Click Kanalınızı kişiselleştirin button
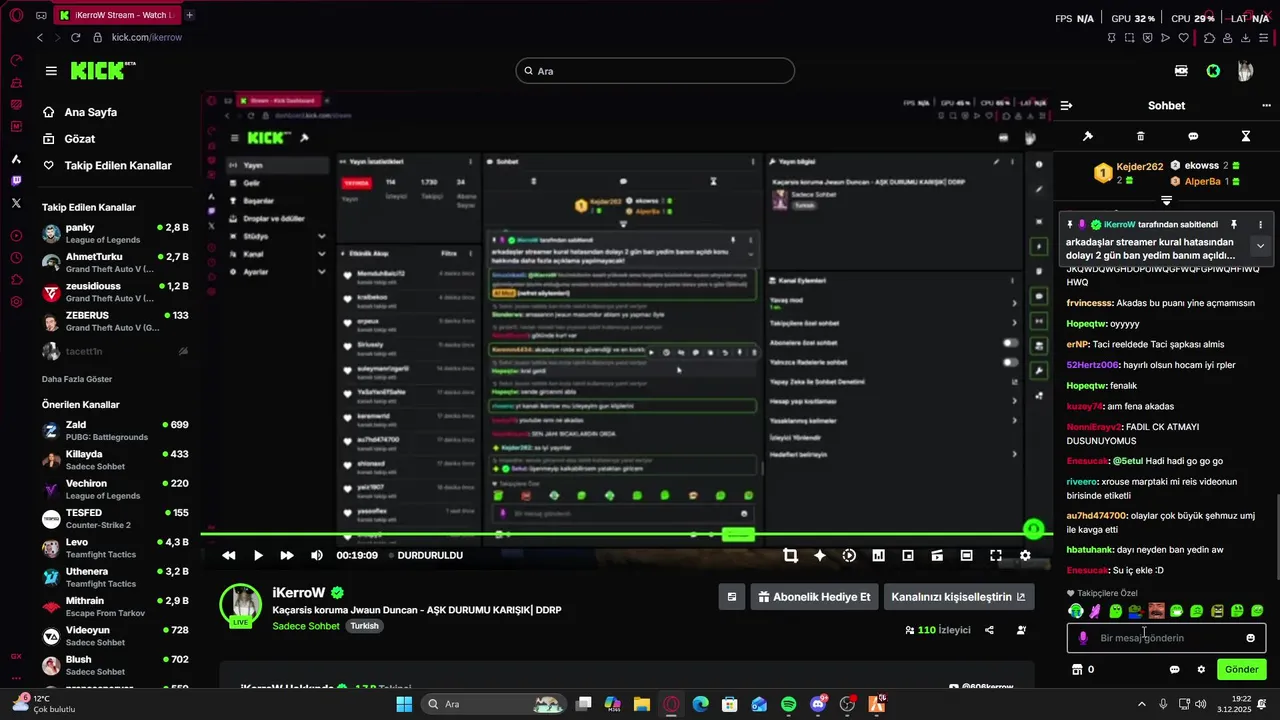Image resolution: width=1280 pixels, height=720 pixels. pos(958,597)
